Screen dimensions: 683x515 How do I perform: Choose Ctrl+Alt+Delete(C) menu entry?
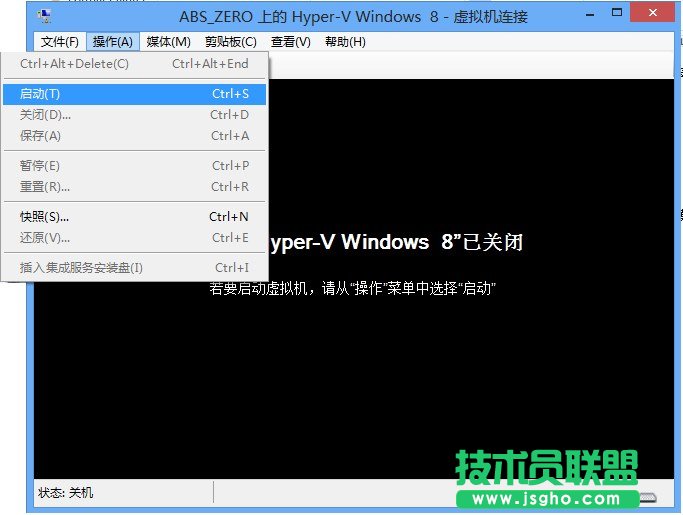(134, 64)
